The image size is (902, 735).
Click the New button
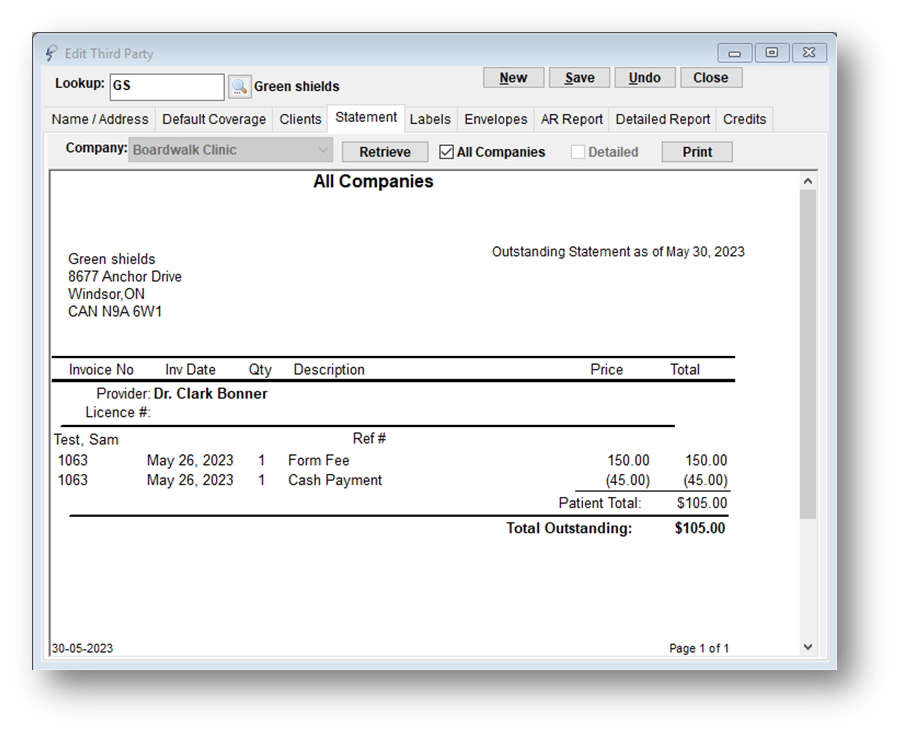(513, 78)
